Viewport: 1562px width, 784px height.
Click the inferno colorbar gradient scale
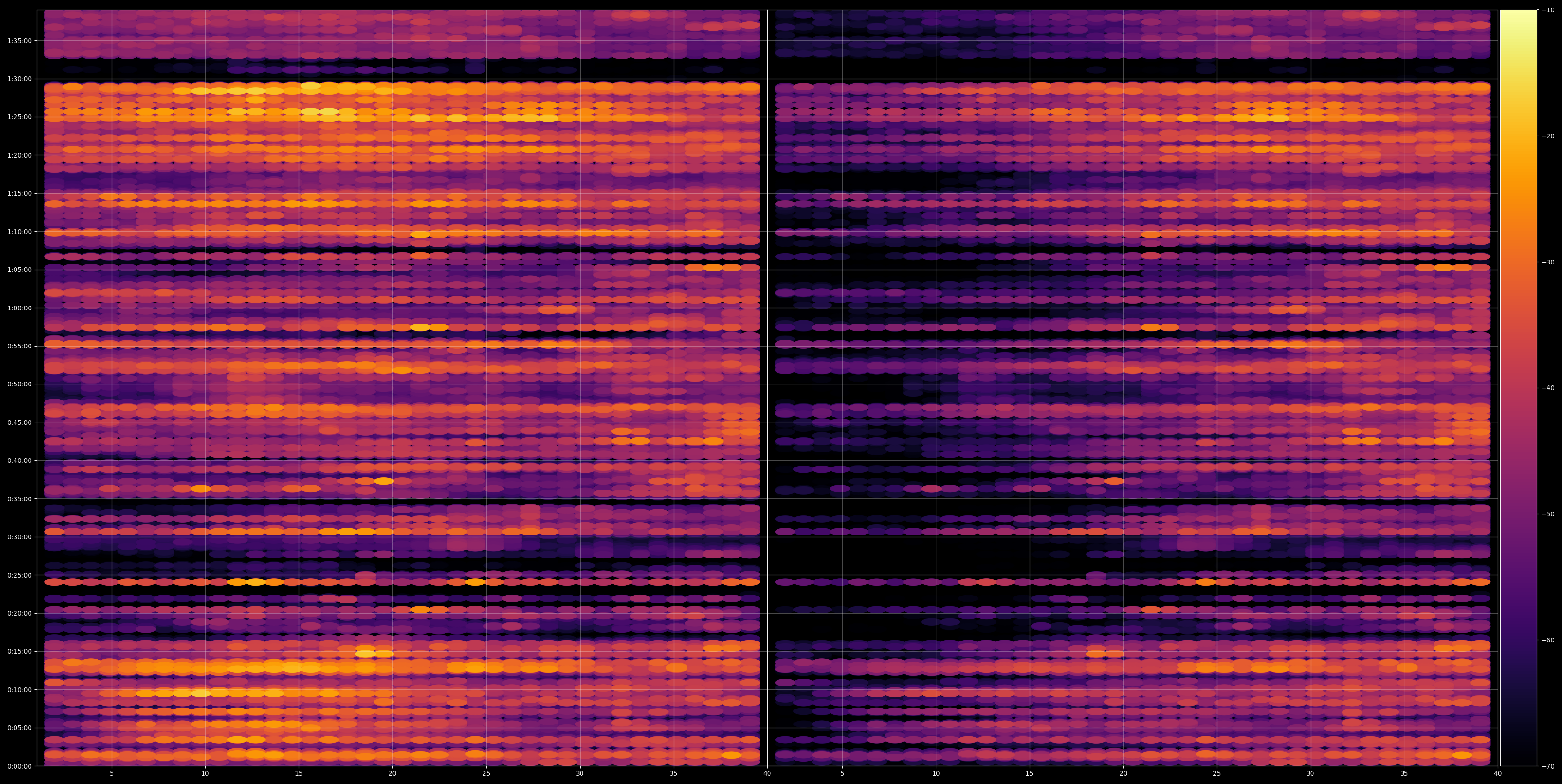[1518, 388]
